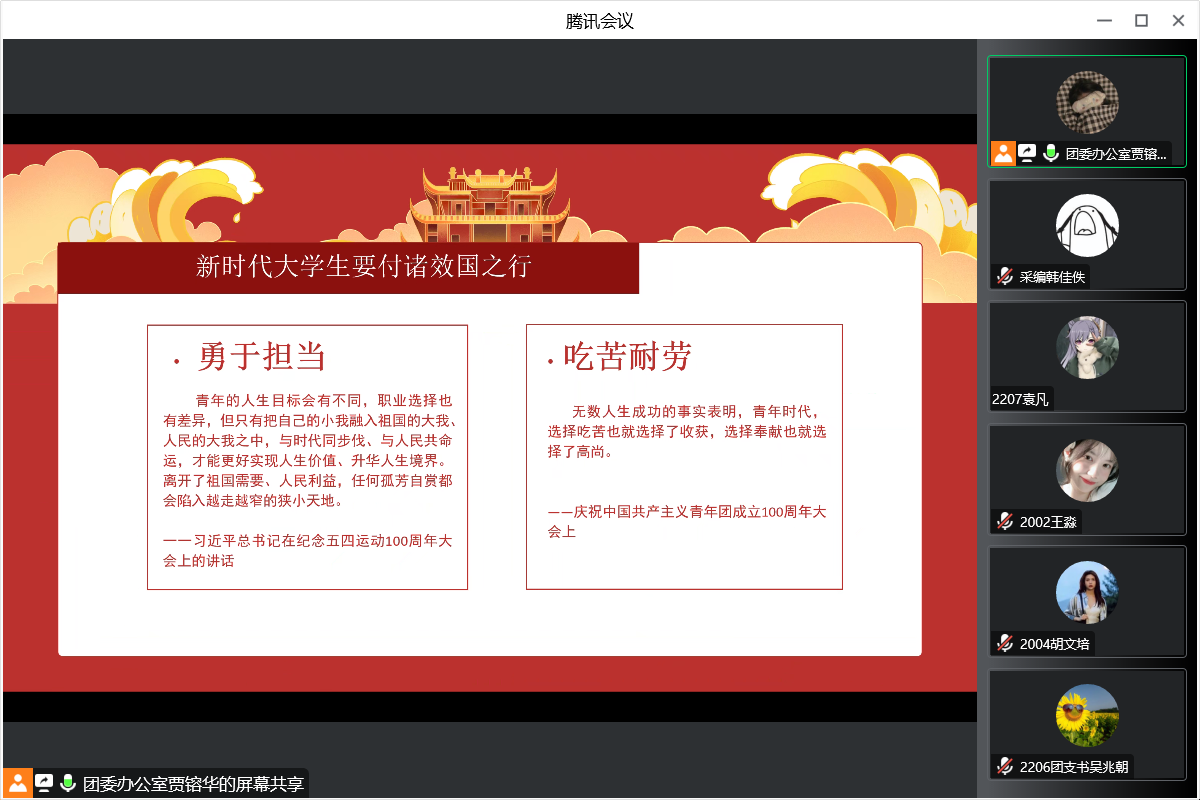Select 2207袁凡 participant avatar
Image resolution: width=1200 pixels, height=800 pixels.
(1087, 348)
